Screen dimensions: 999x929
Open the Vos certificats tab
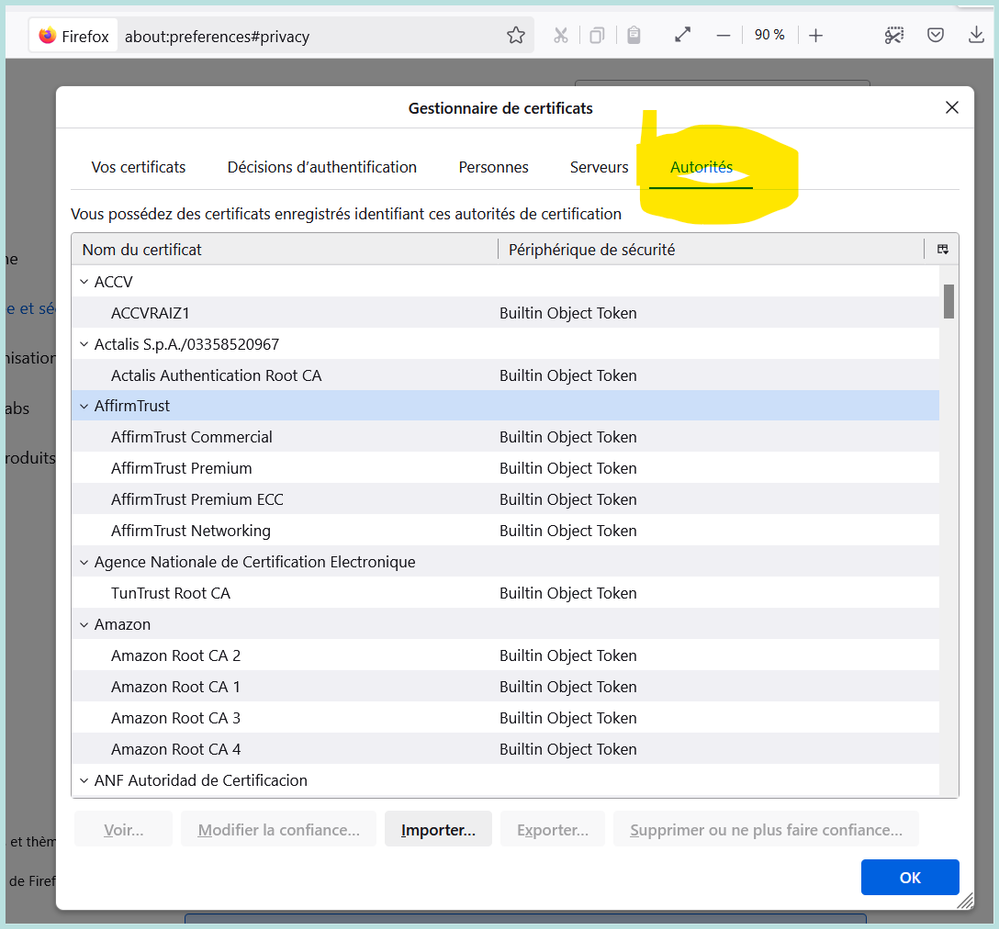(x=138, y=167)
